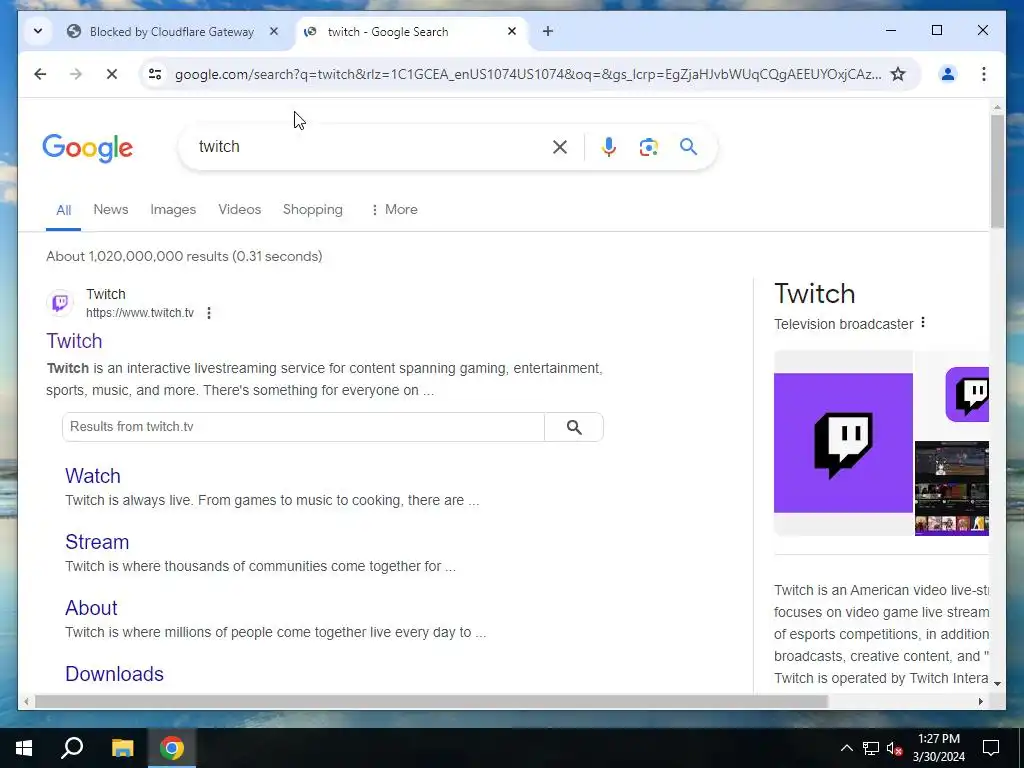Open File Explorer from the taskbar
This screenshot has height=768, width=1024.
pyautogui.click(x=122, y=748)
